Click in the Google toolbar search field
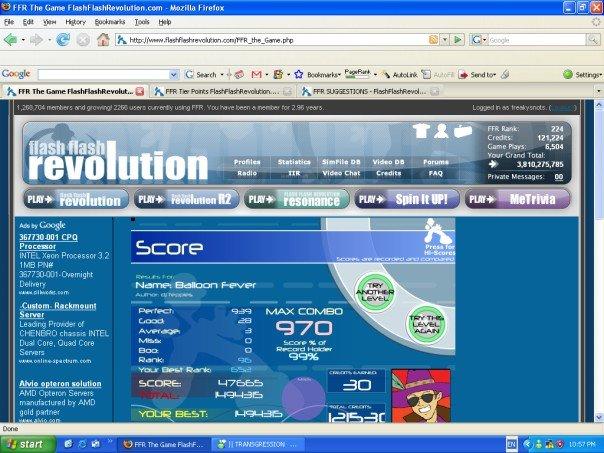 [104, 75]
